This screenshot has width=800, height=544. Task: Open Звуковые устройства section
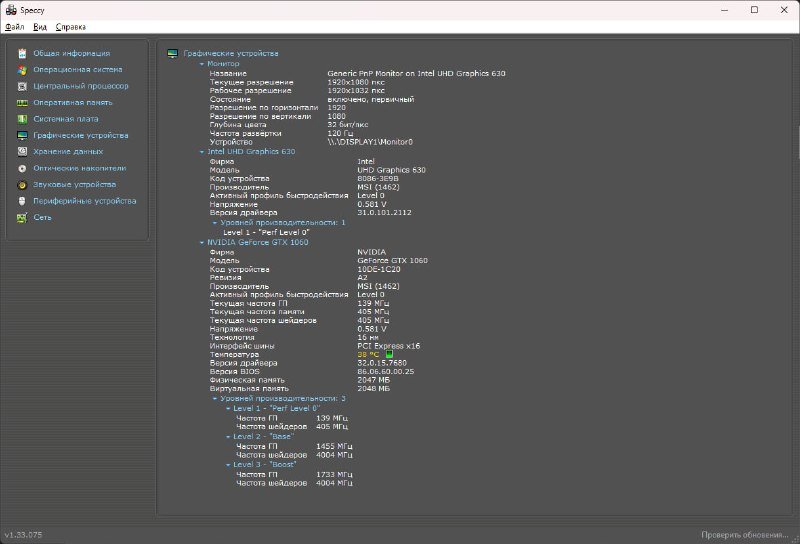(74, 184)
